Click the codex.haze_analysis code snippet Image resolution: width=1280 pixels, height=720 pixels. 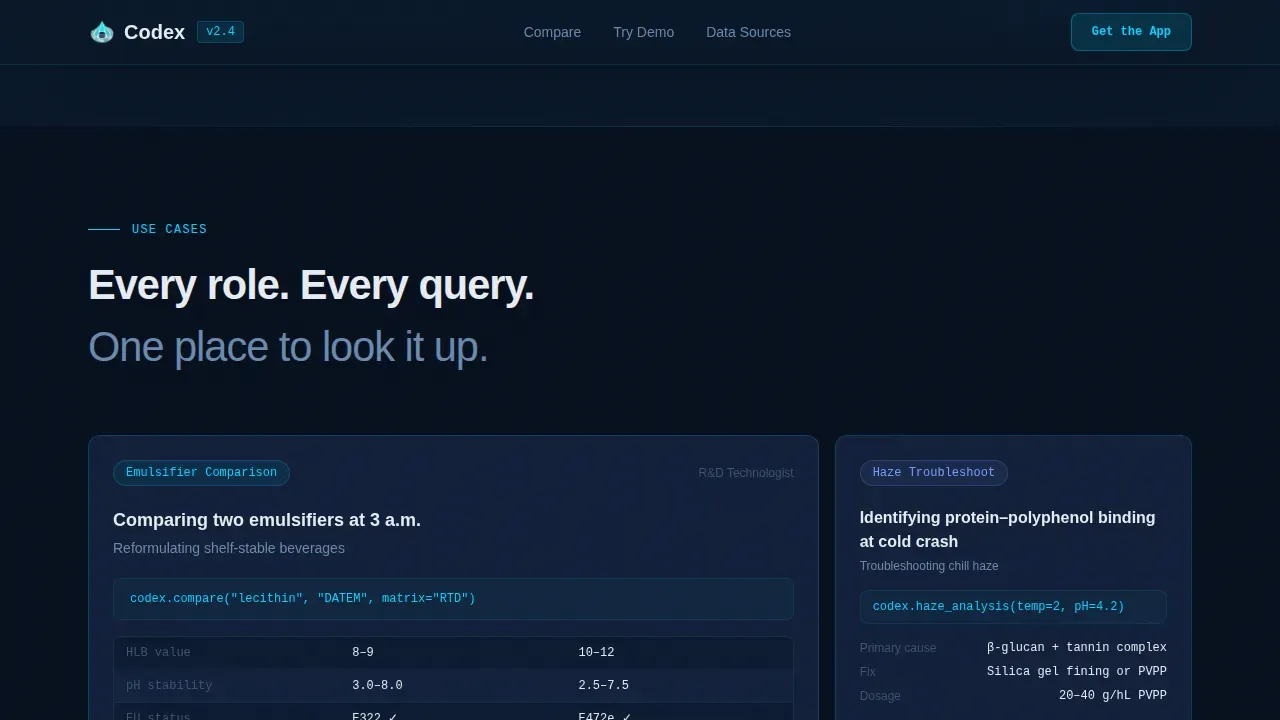coord(1013,607)
